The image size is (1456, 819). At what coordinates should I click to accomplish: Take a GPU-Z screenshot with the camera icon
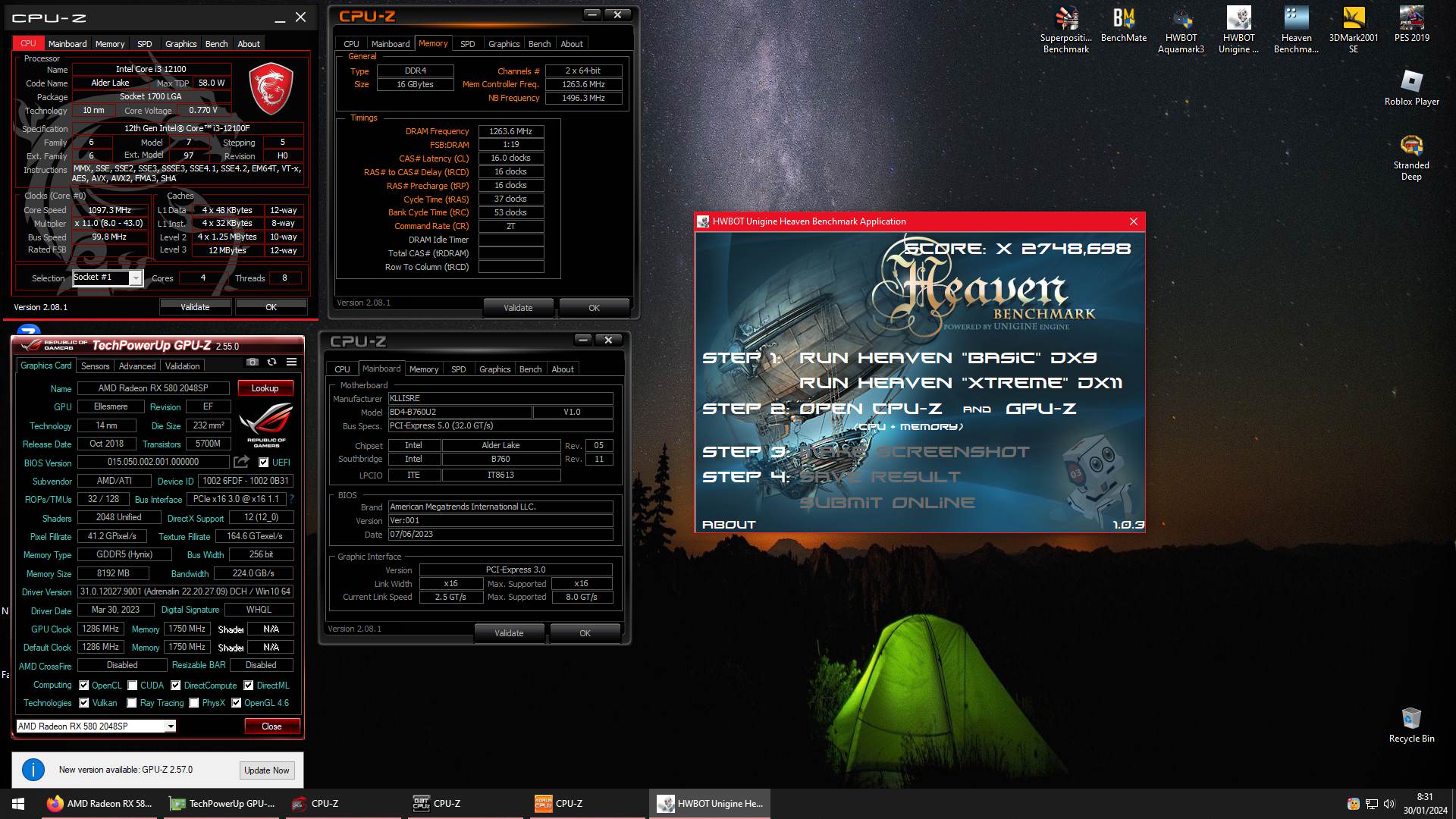[x=253, y=362]
